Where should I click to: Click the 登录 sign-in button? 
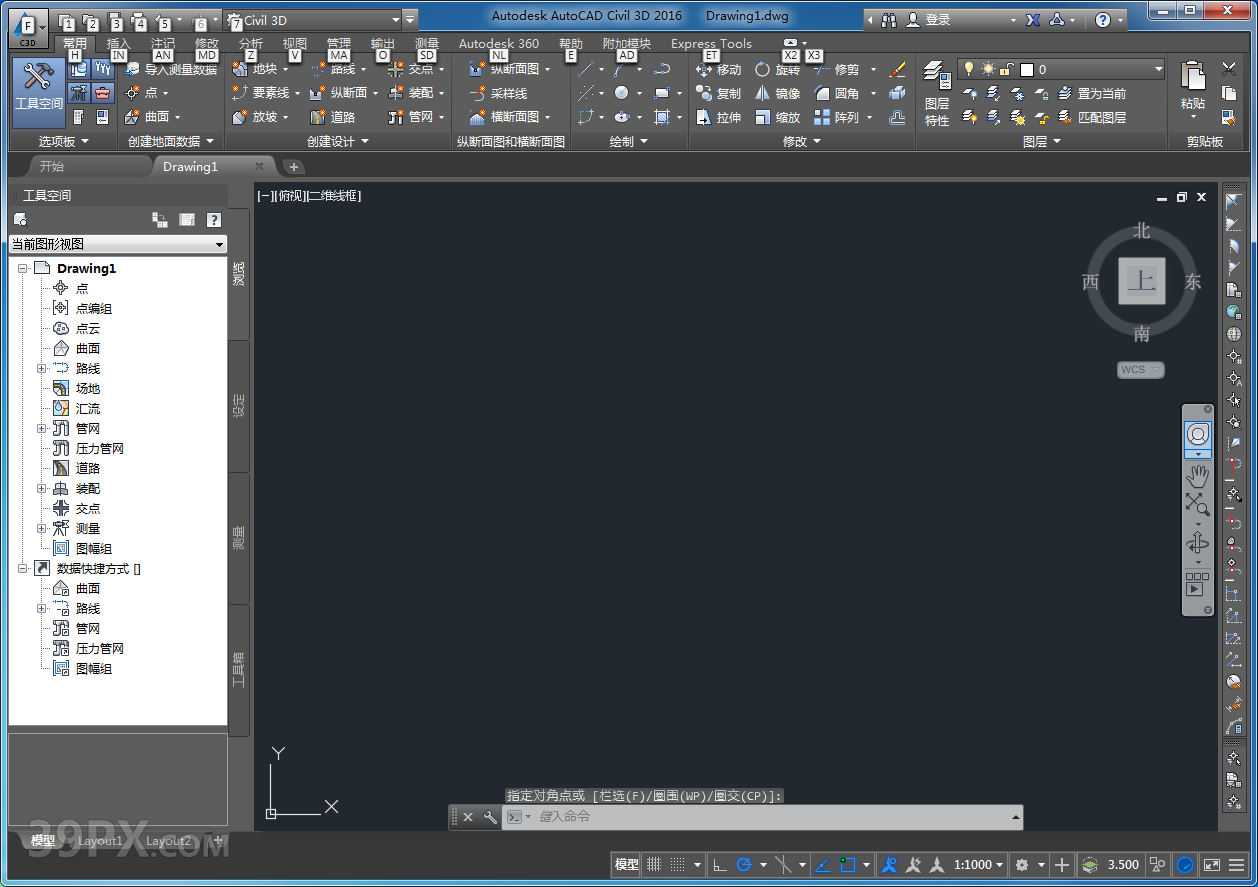click(937, 20)
